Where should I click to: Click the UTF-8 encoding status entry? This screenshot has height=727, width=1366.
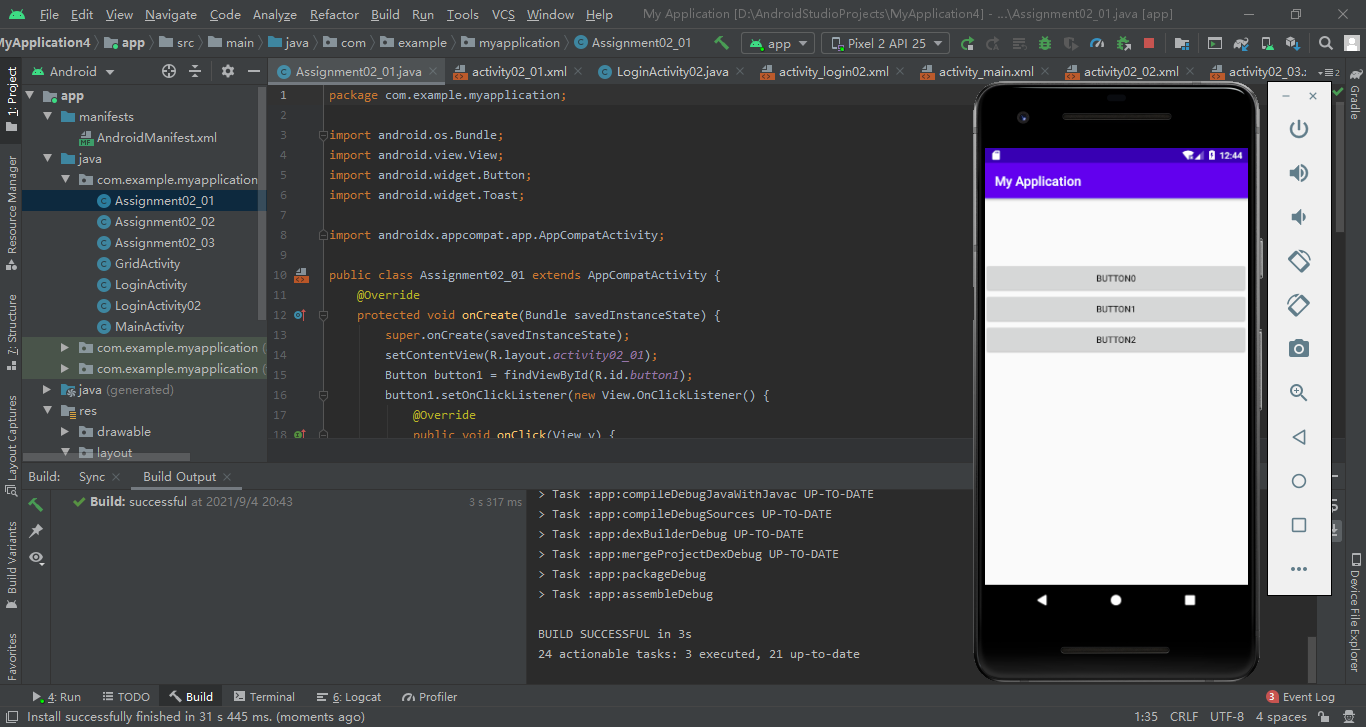click(1227, 717)
